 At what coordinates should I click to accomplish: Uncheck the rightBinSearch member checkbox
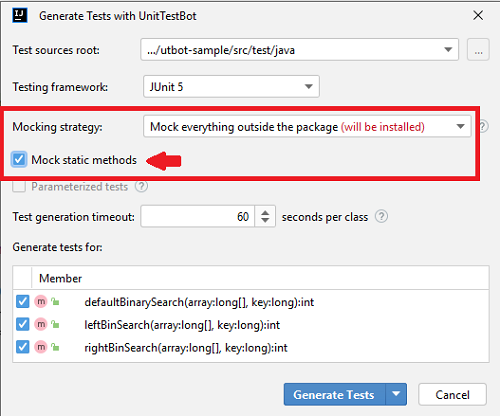(x=23, y=347)
